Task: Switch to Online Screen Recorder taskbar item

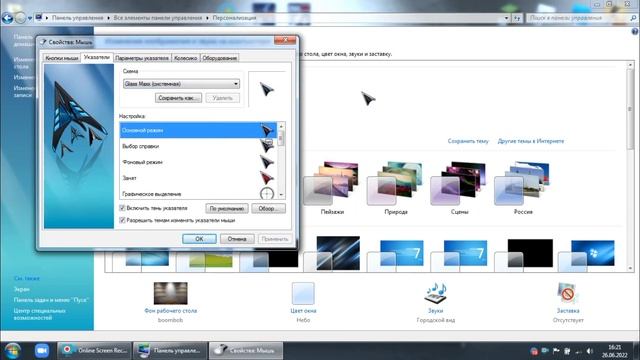Action: (x=94, y=351)
